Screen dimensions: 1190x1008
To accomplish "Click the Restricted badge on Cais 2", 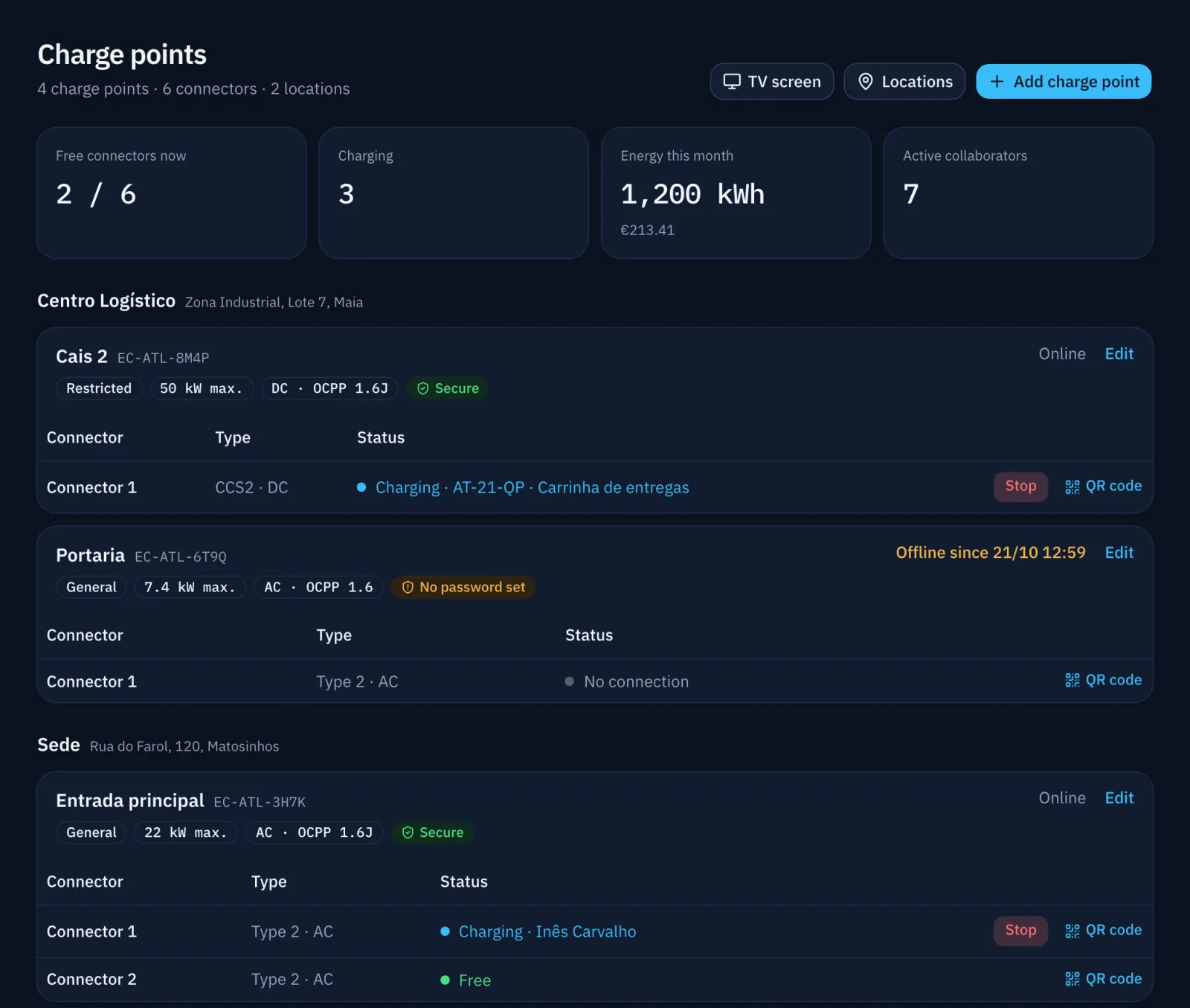I will 99,388.
